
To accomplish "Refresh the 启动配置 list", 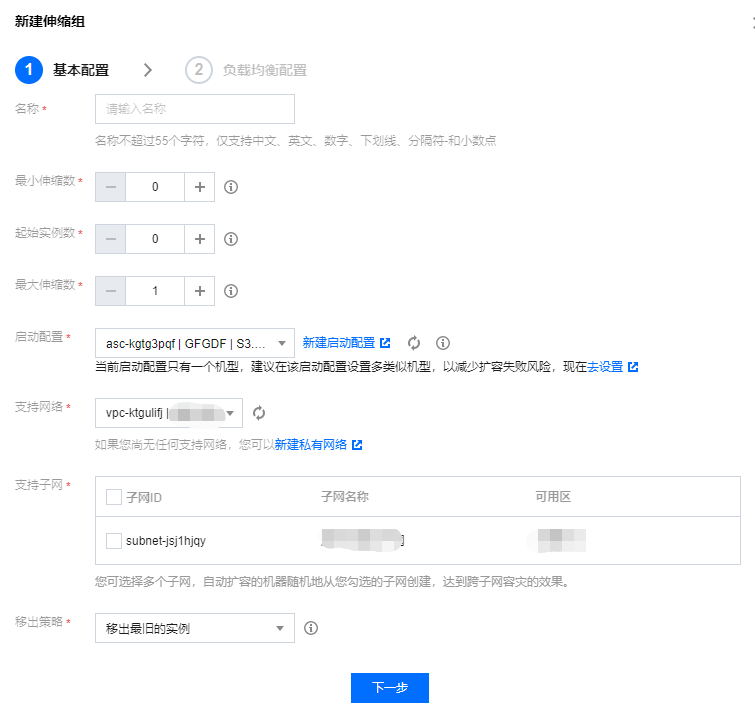I will click(414, 343).
